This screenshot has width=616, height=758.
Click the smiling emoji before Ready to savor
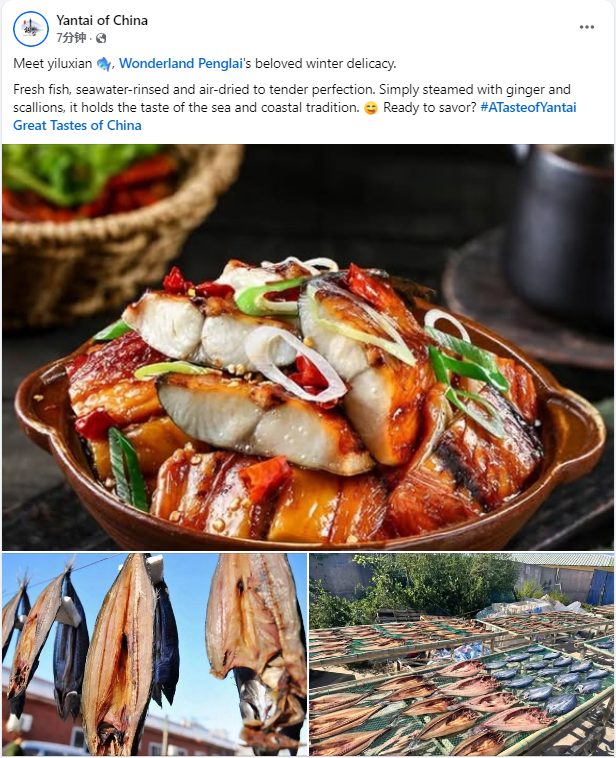371,108
